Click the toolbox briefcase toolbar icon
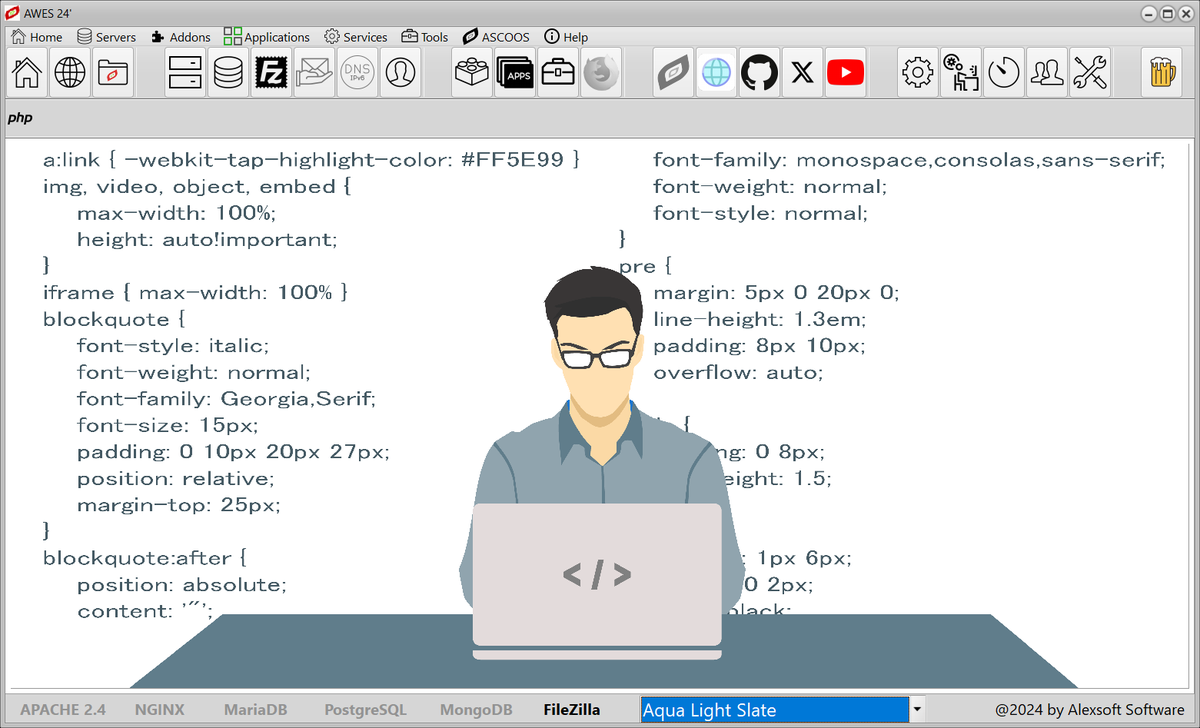Screen dimensions: 1200x728 coord(558,73)
